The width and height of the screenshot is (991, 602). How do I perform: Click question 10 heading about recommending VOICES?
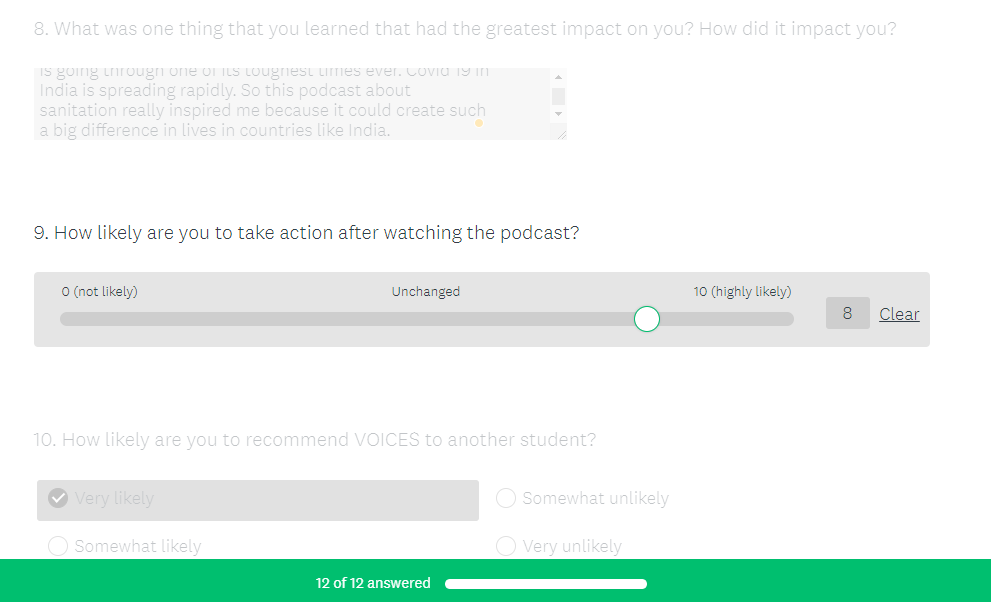[315, 440]
